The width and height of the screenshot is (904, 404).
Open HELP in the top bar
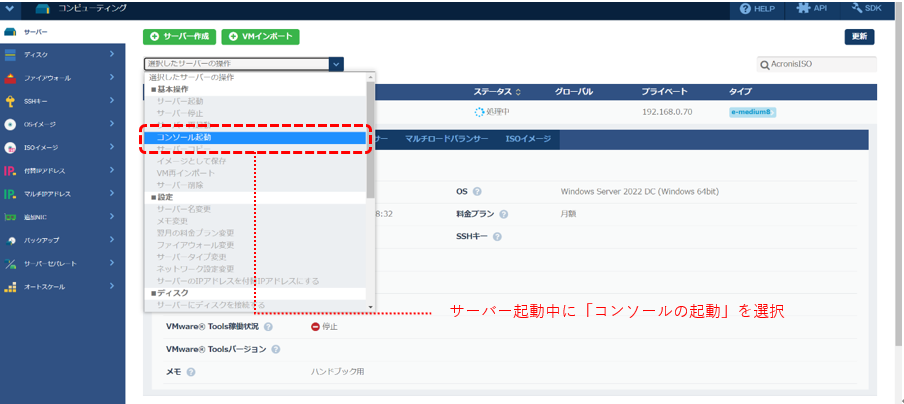pyautogui.click(x=765, y=9)
